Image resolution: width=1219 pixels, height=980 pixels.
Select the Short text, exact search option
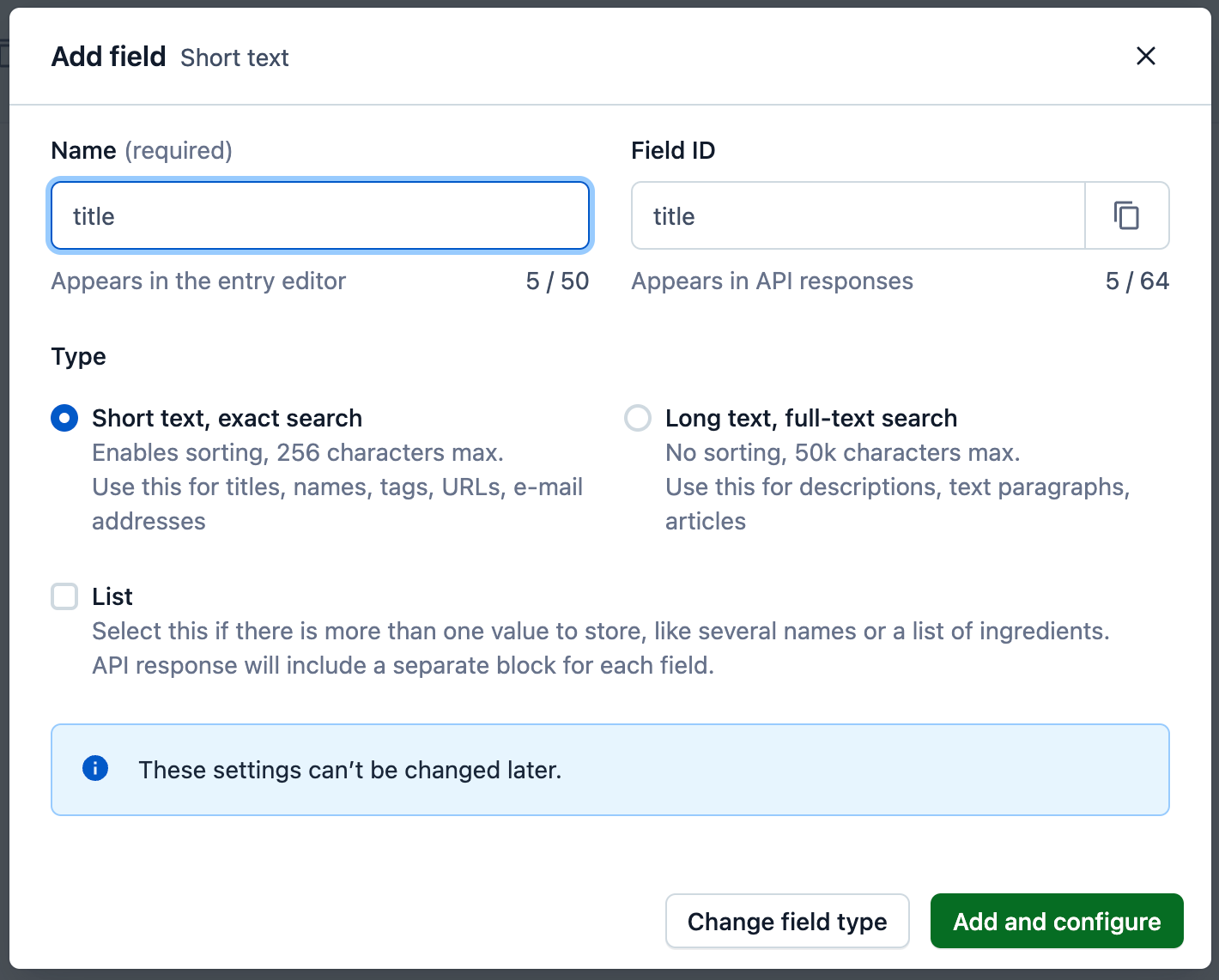(64, 418)
